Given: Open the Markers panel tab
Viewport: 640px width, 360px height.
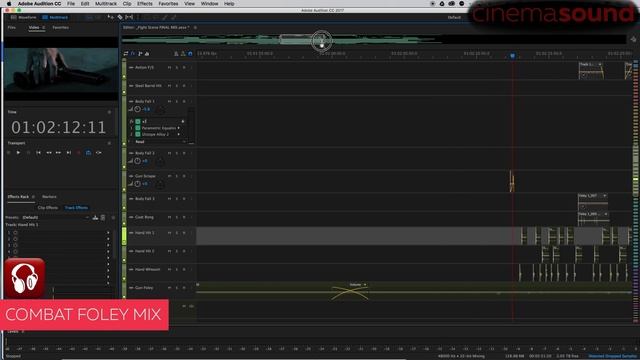Looking at the screenshot, I should click(x=49, y=197).
